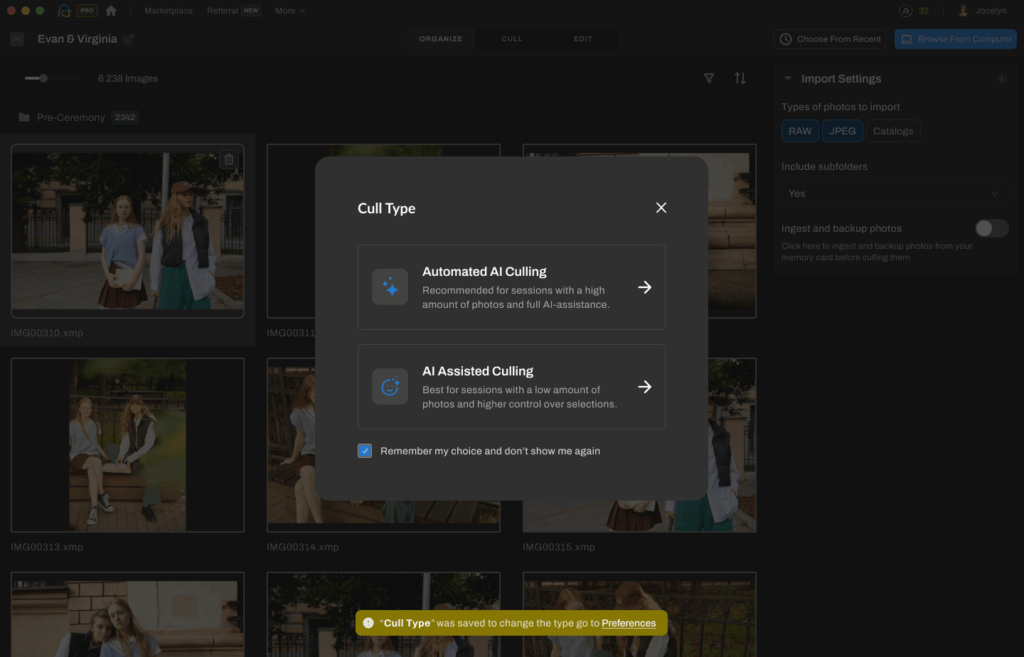Viewport: 1024px width, 657px height.
Task: Open the Marketplace menu item
Action: pos(168,10)
